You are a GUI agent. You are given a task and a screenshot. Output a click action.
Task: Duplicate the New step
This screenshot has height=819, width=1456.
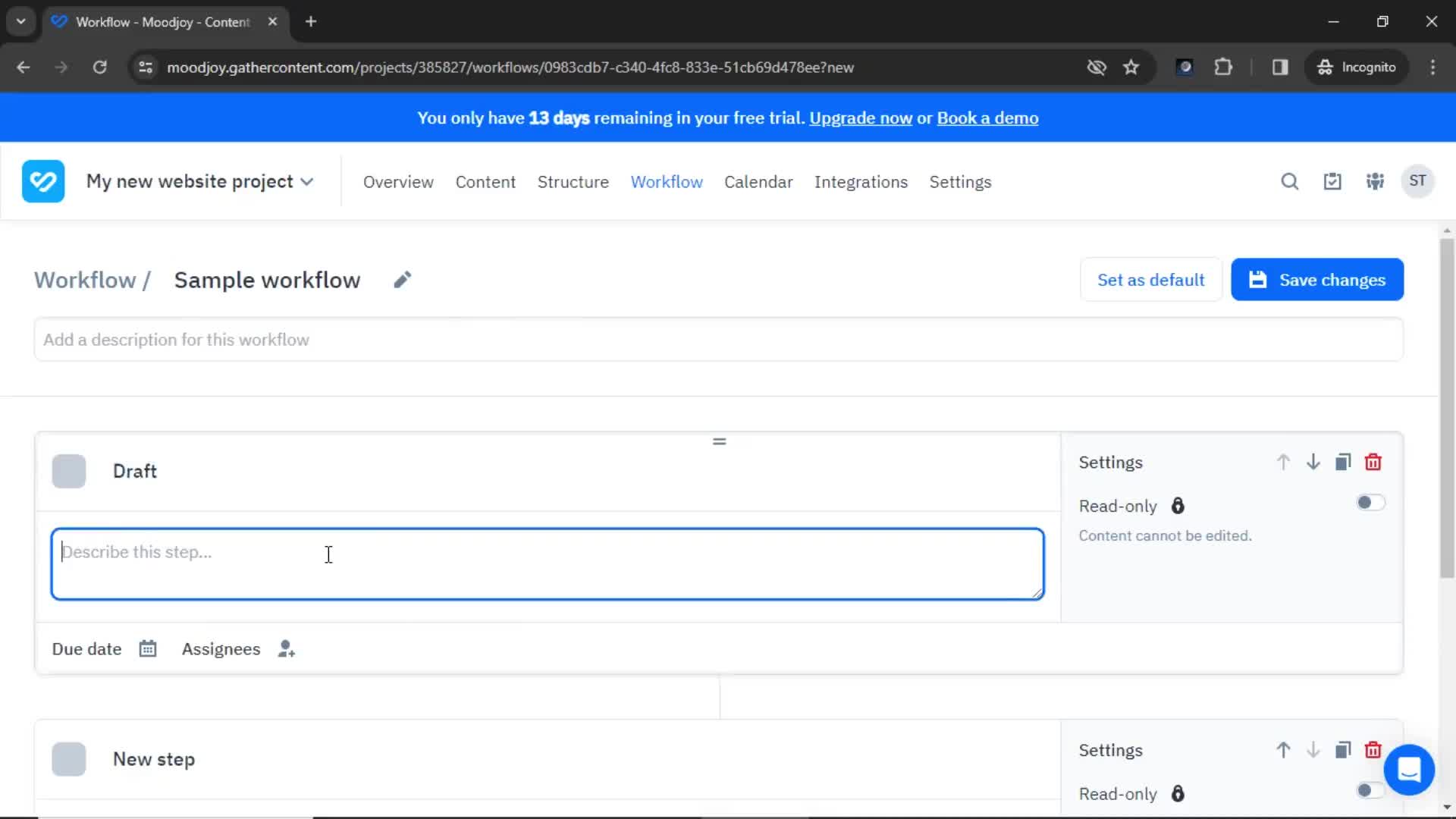pyautogui.click(x=1343, y=750)
